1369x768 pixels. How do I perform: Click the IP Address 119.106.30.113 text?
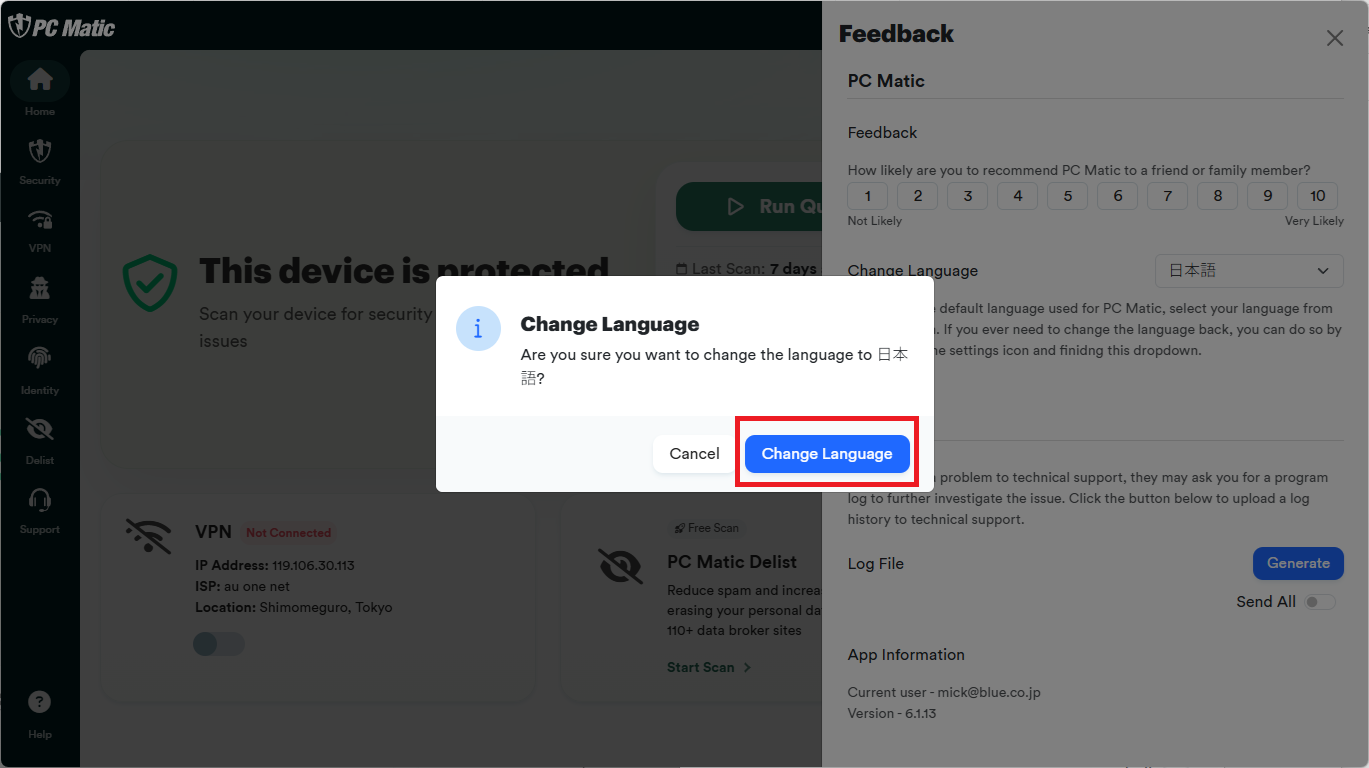(275, 565)
